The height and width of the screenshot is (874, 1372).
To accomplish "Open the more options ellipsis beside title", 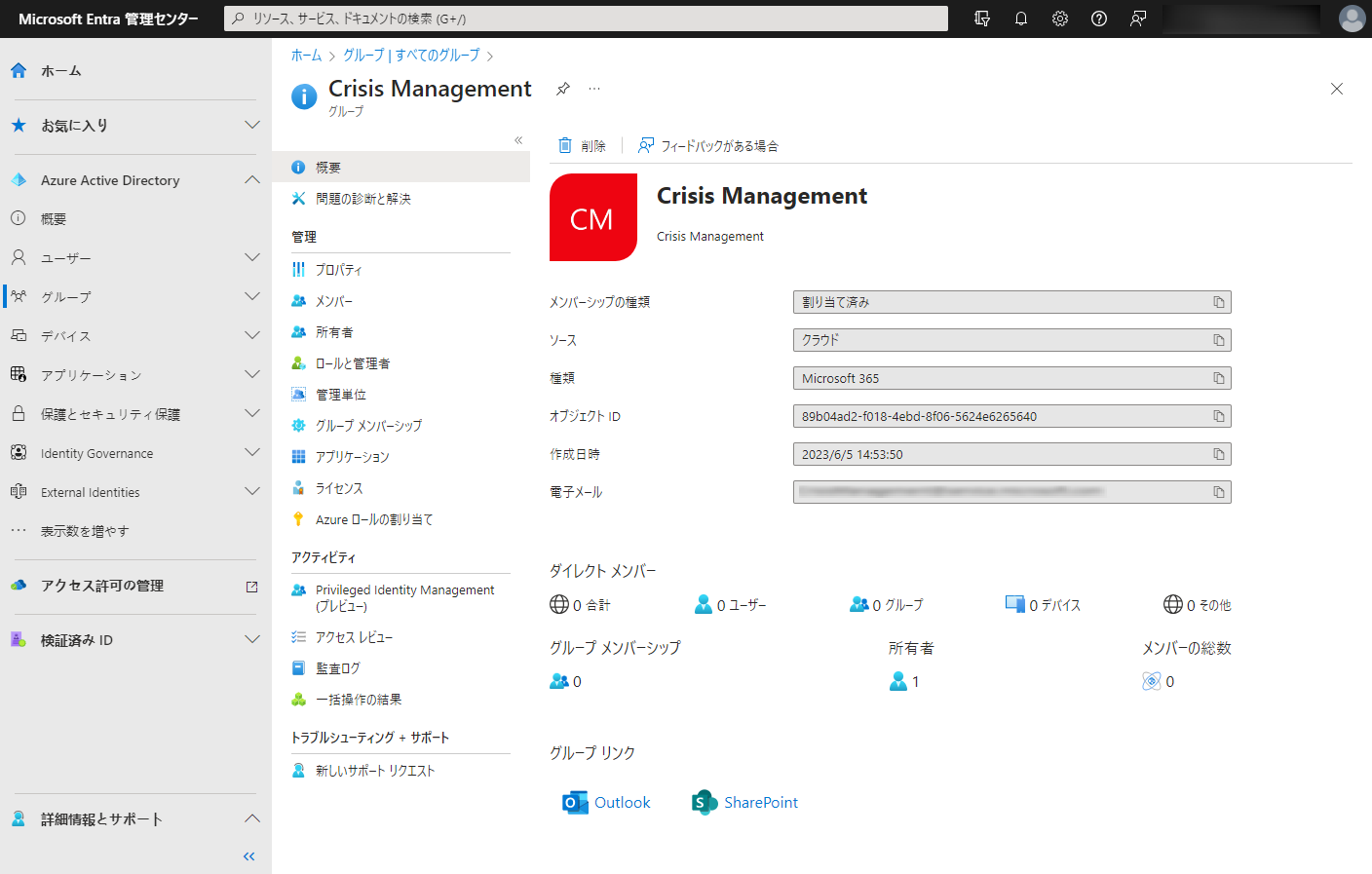I will pyautogui.click(x=594, y=89).
